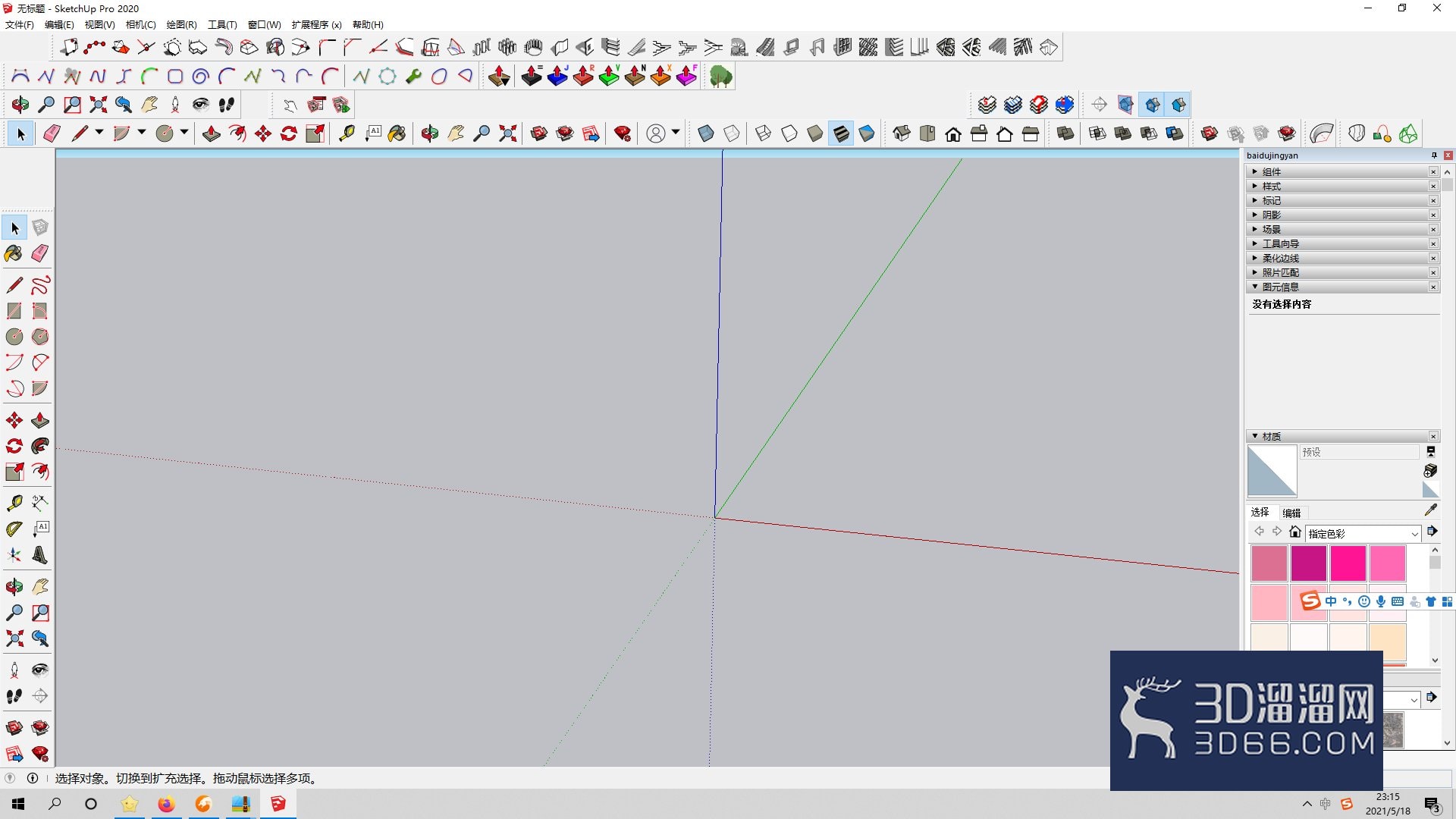1456x819 pixels.
Task: Toggle Back Edges face style
Action: (732, 134)
